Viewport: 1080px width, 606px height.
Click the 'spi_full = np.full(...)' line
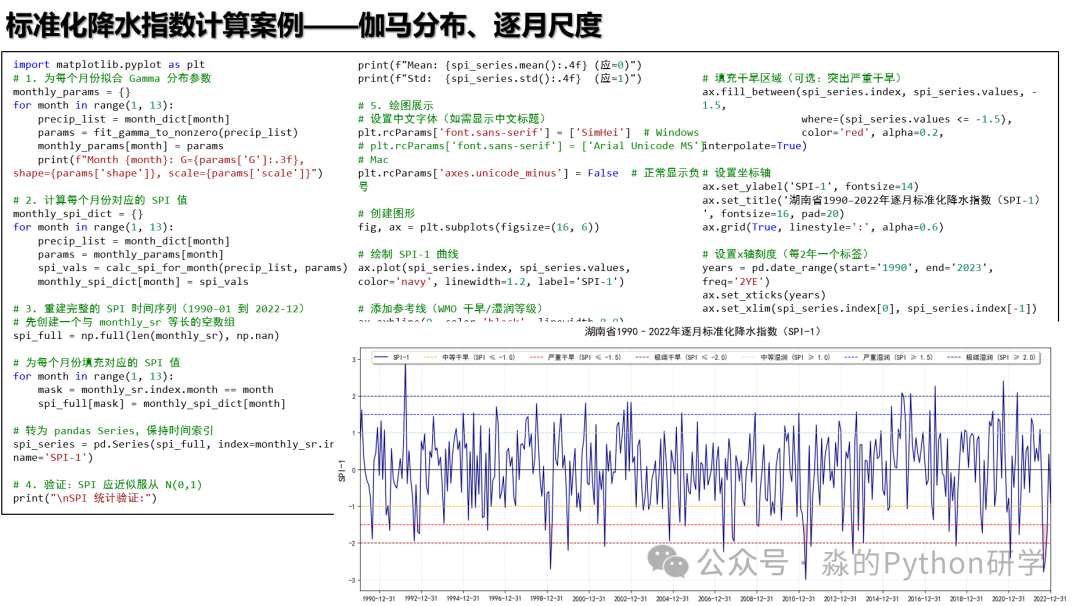146,336
